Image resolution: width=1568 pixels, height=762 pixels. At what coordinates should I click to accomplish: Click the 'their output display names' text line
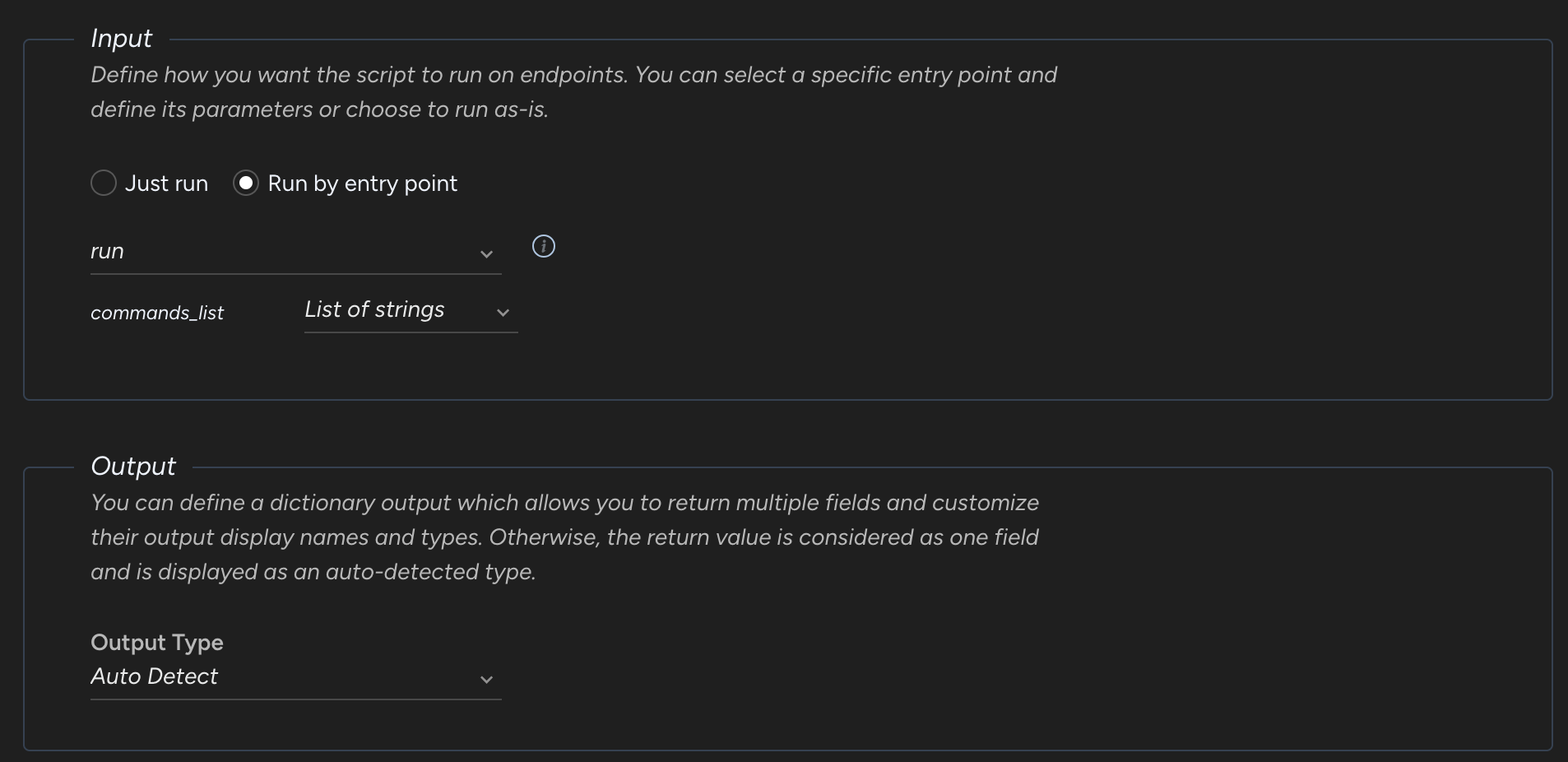pyautogui.click(x=564, y=537)
